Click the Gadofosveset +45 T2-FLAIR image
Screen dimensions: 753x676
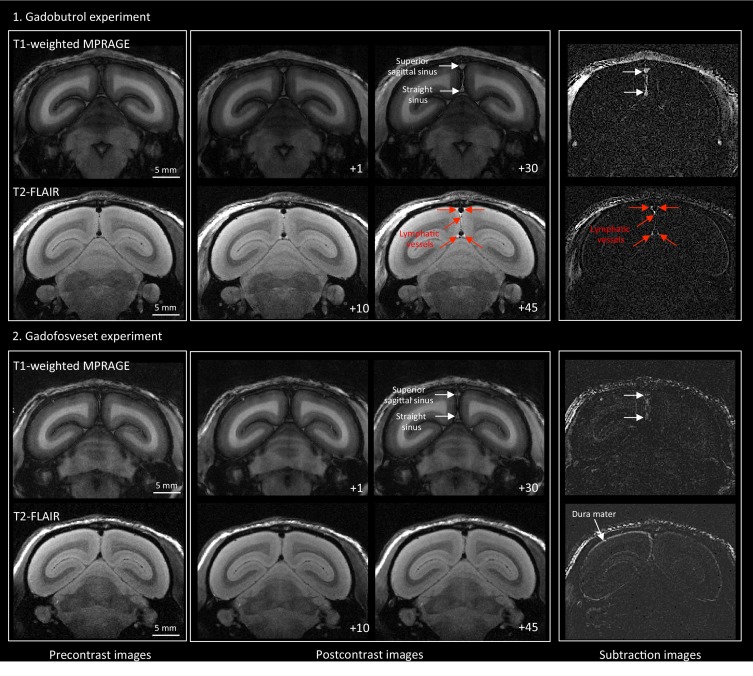(x=460, y=571)
